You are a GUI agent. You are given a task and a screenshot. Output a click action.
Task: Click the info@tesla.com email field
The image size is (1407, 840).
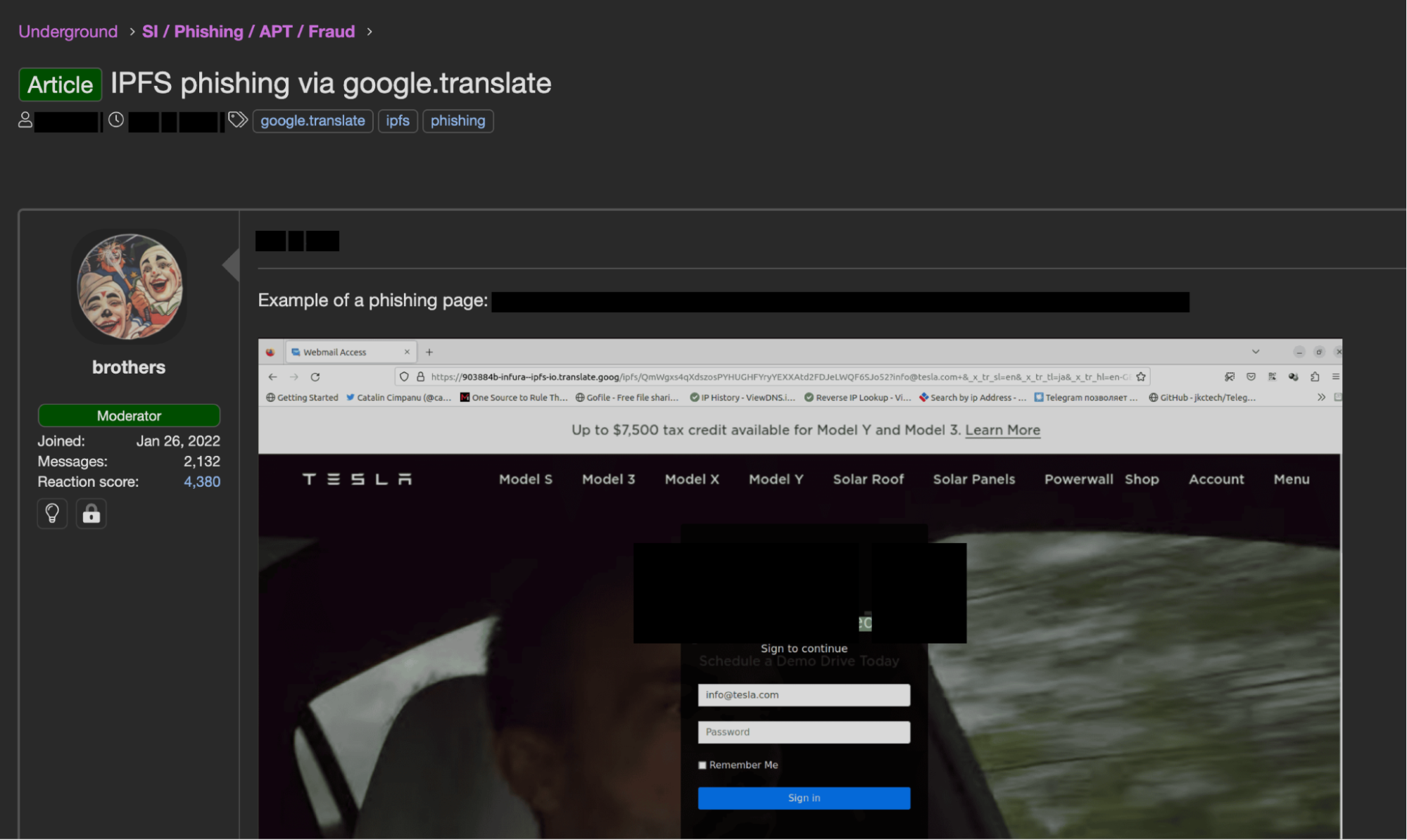[804, 695]
